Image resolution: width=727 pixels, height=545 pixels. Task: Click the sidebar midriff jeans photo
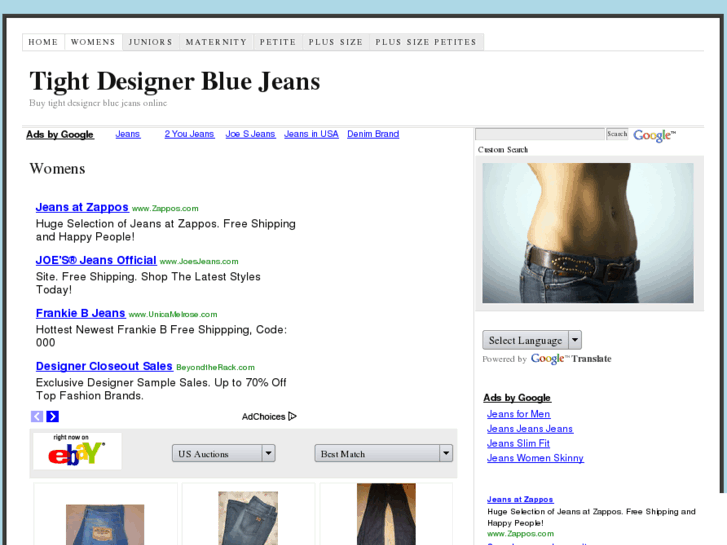pos(588,233)
